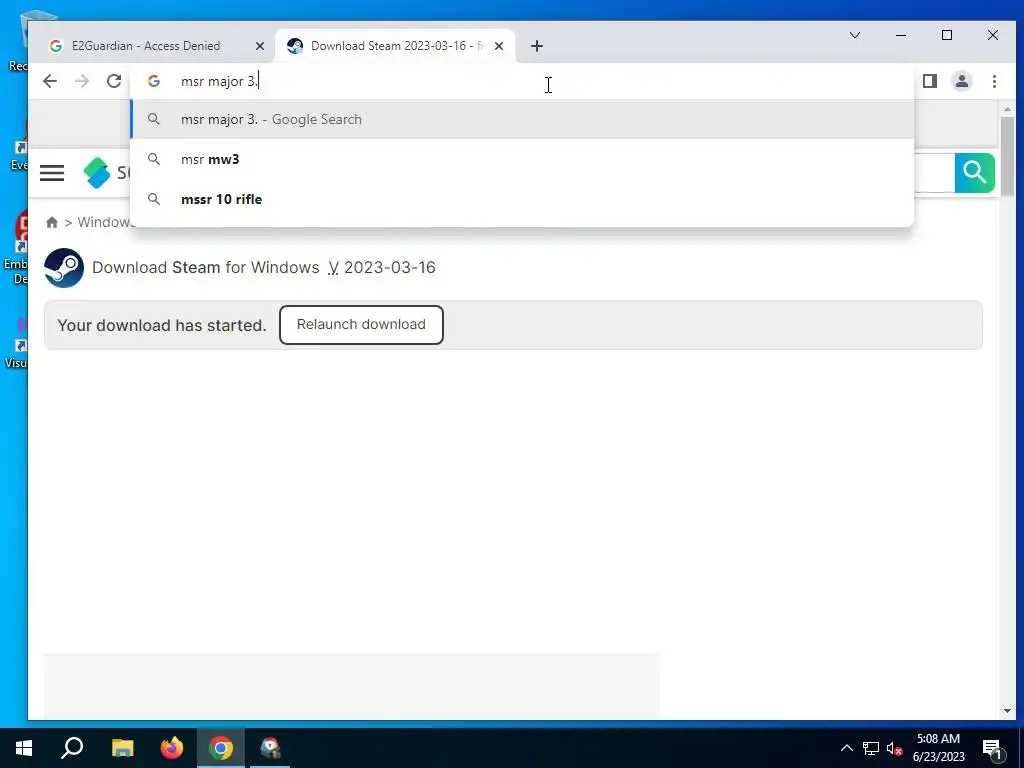Click the muted volume tray icon

coord(894,748)
